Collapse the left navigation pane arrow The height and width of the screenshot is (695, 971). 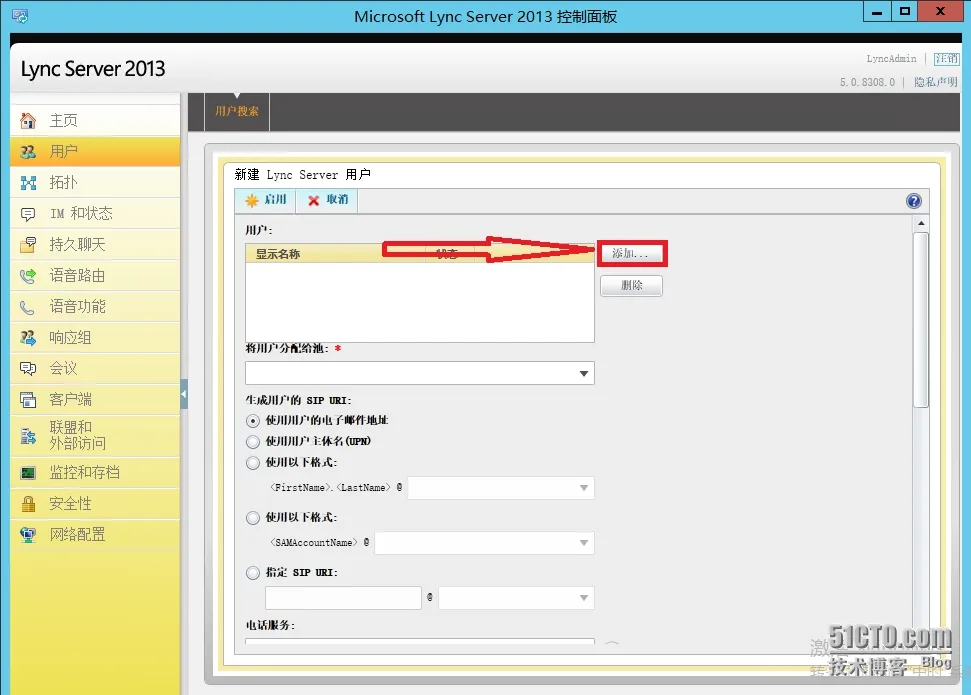coord(184,394)
